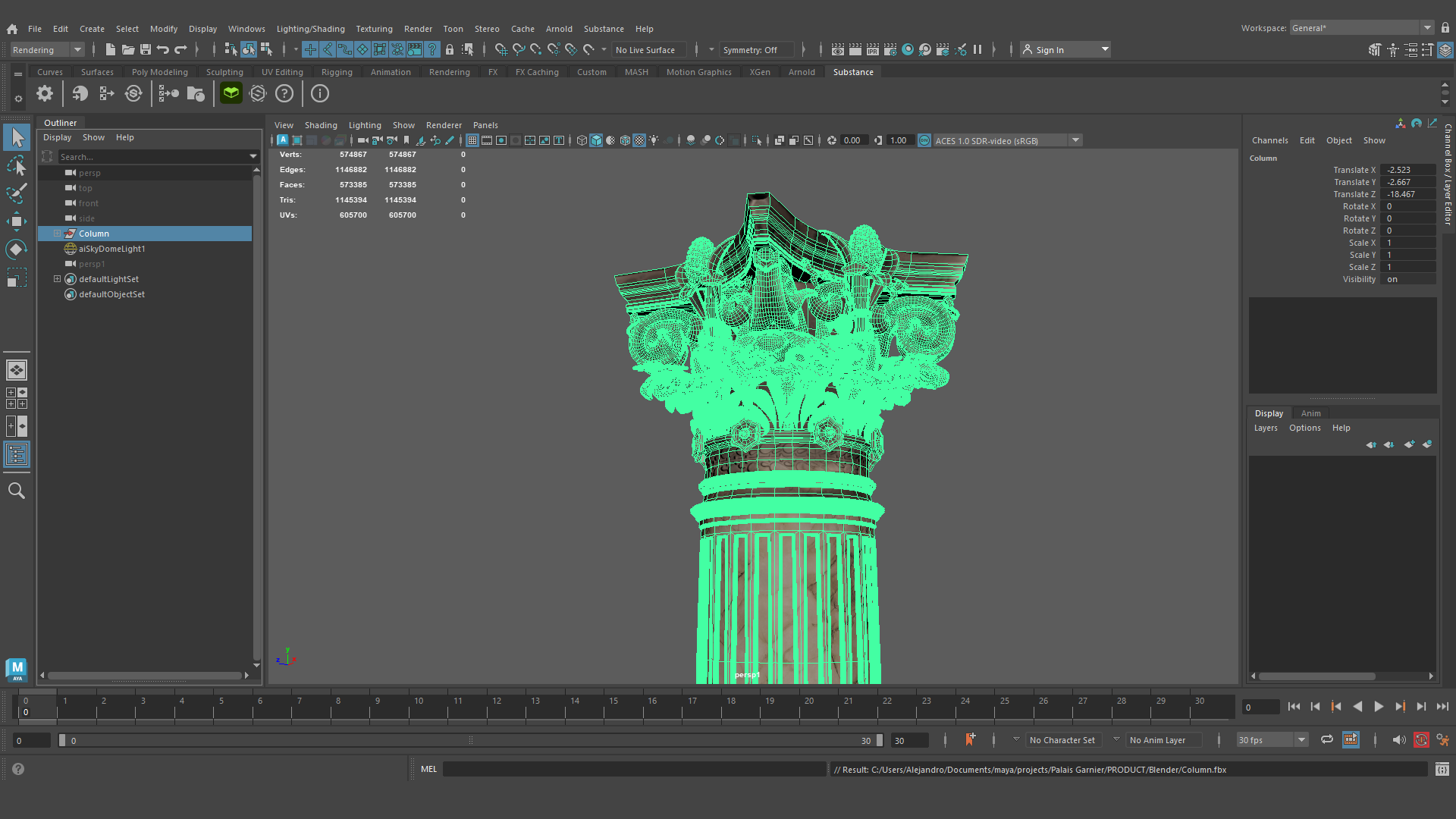Toggle loop playback mode
Viewport: 1456px width, 819px height.
[x=1326, y=739]
